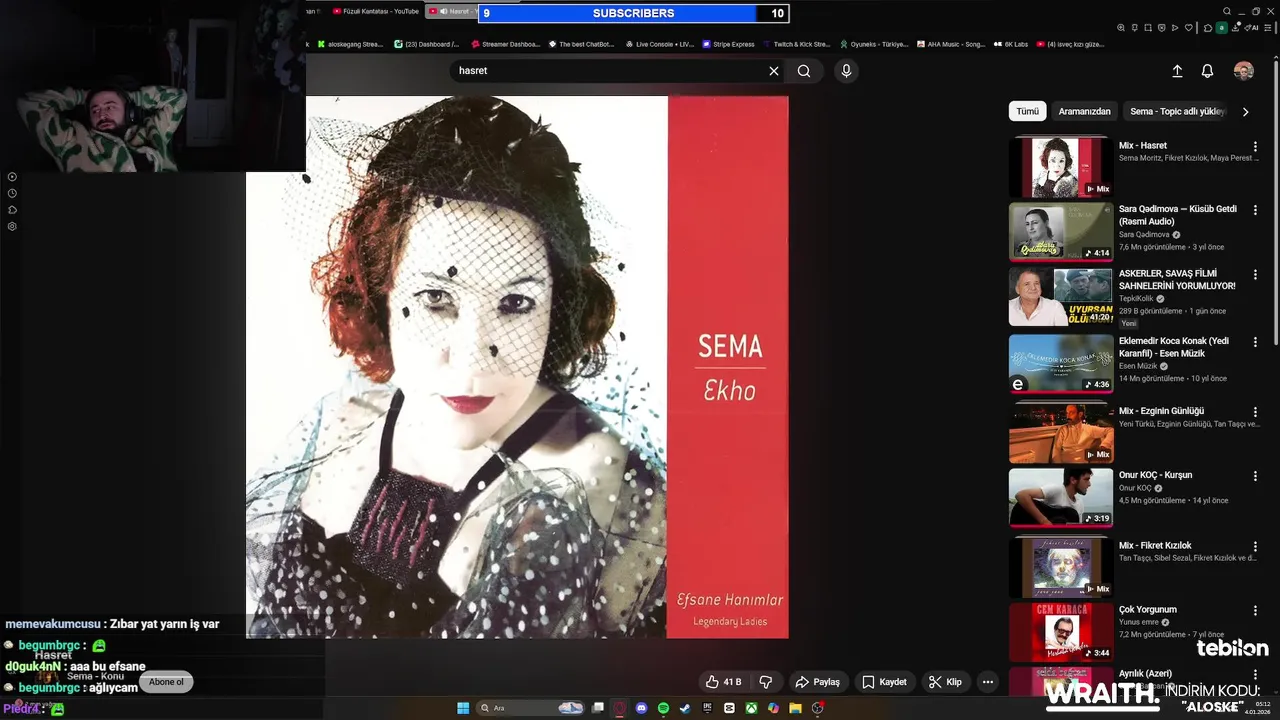Open Spotify from the taskbar
This screenshot has width=1280, height=720.
coord(663,708)
